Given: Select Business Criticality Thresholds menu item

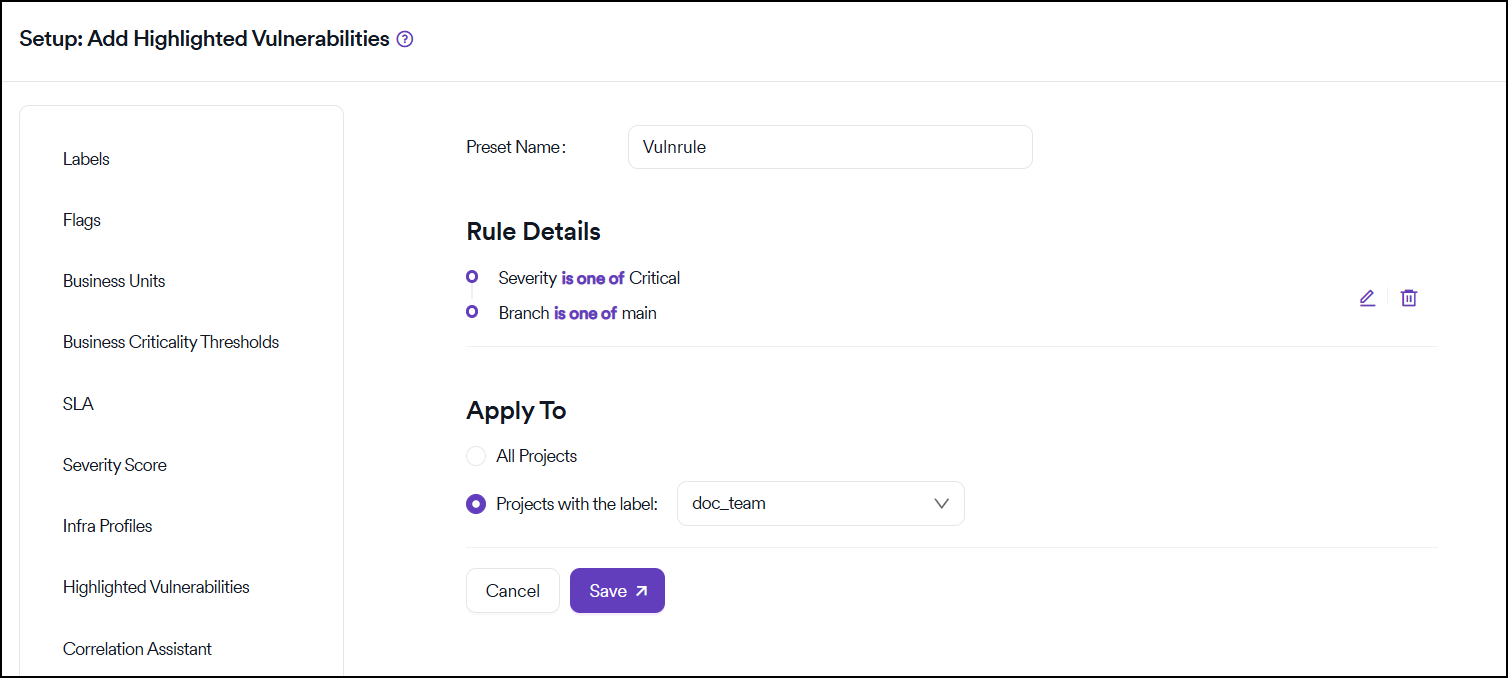Looking at the screenshot, I should (171, 342).
